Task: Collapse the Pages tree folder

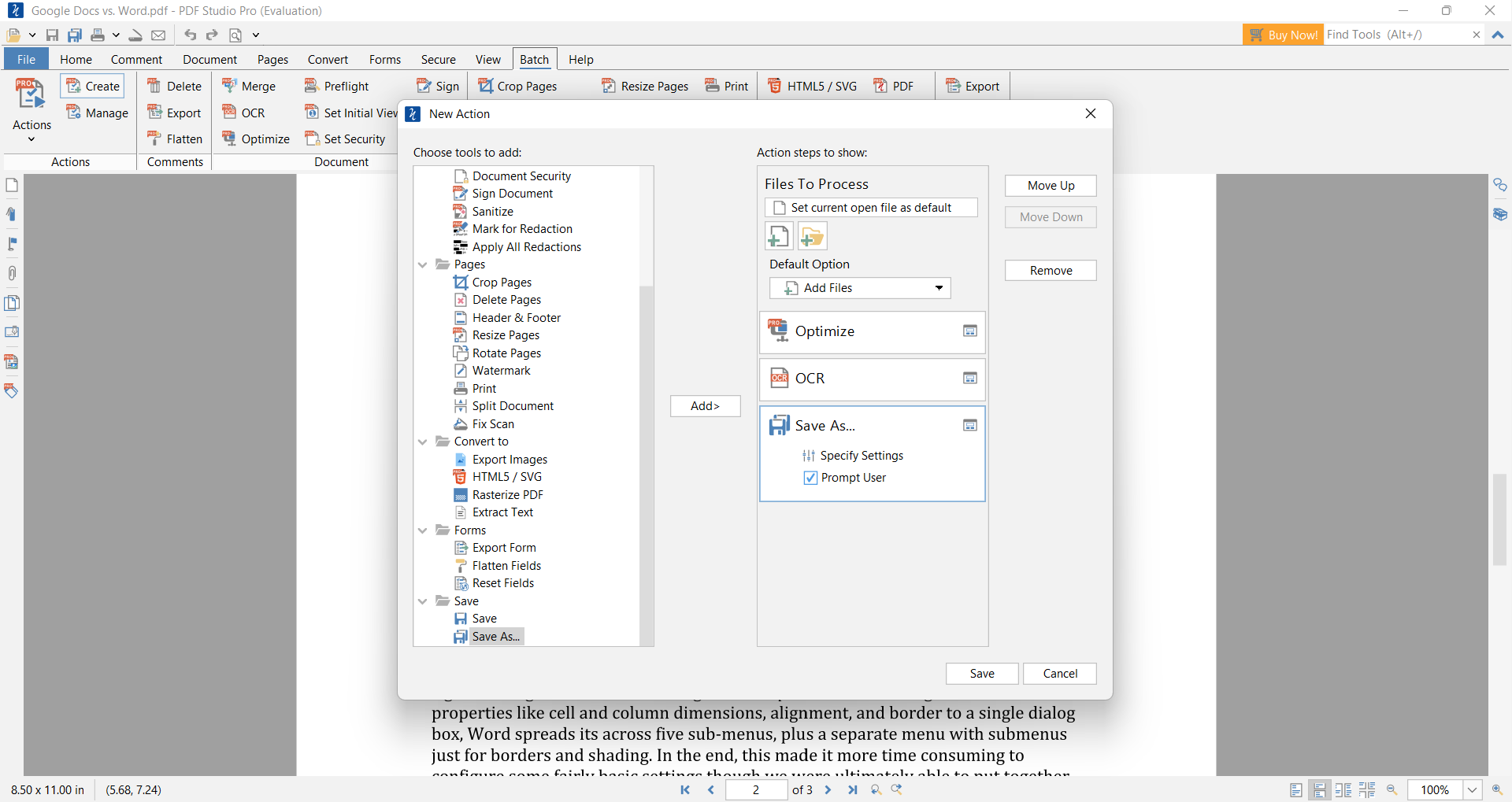Action: coord(423,264)
